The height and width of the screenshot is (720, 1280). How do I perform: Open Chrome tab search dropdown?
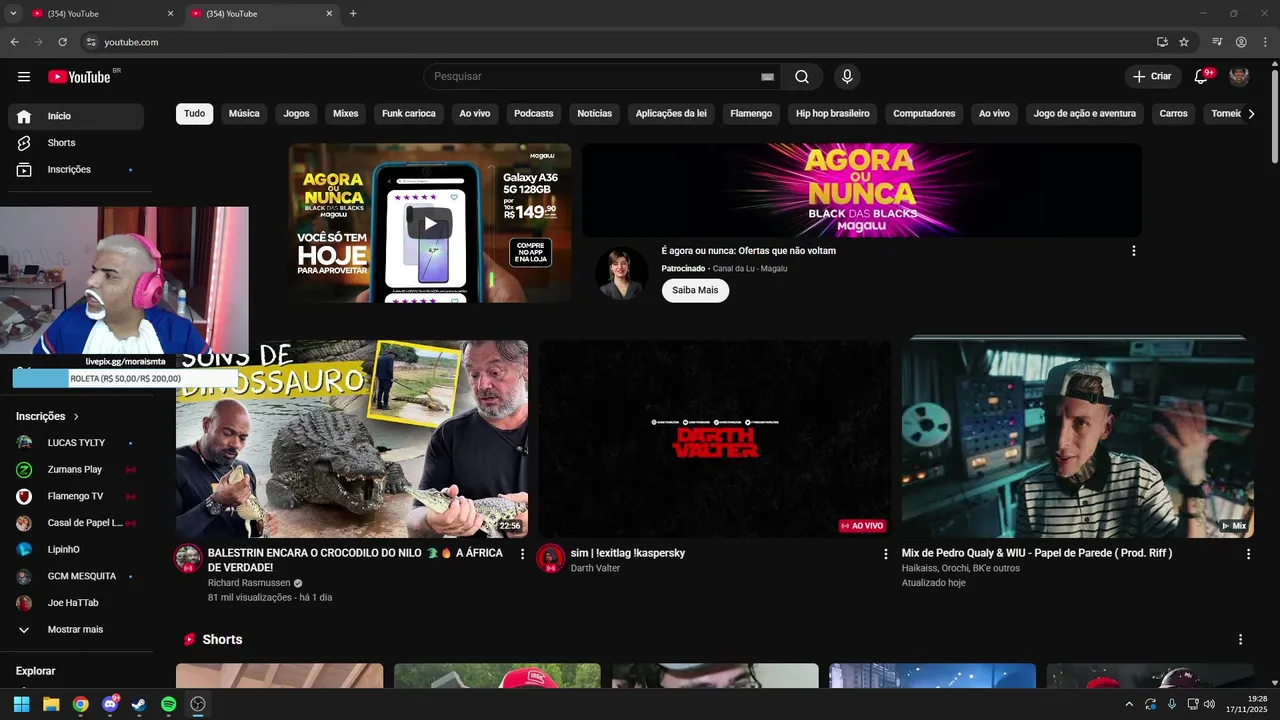[13, 14]
